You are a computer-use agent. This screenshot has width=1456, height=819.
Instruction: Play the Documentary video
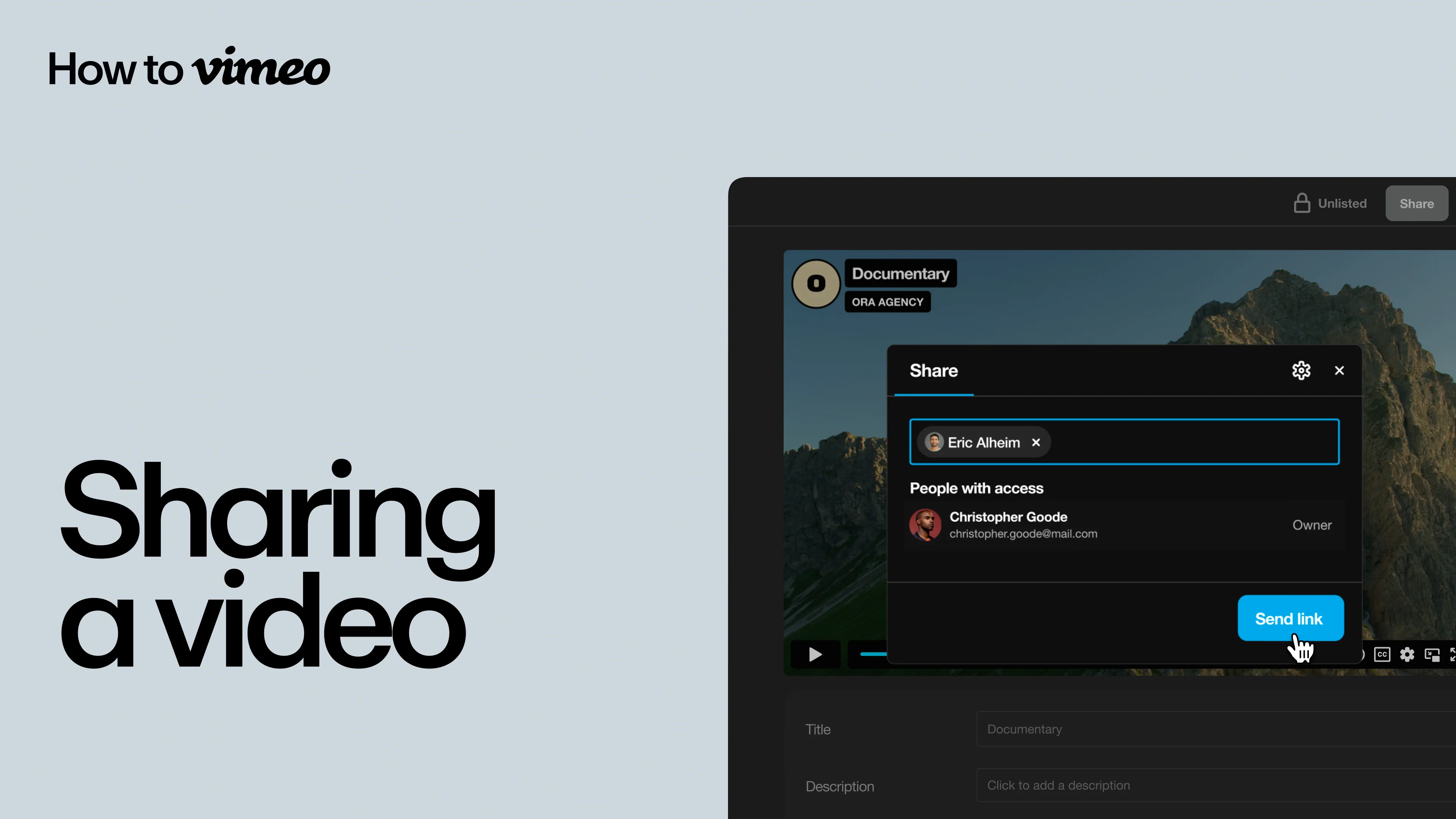[x=815, y=654]
